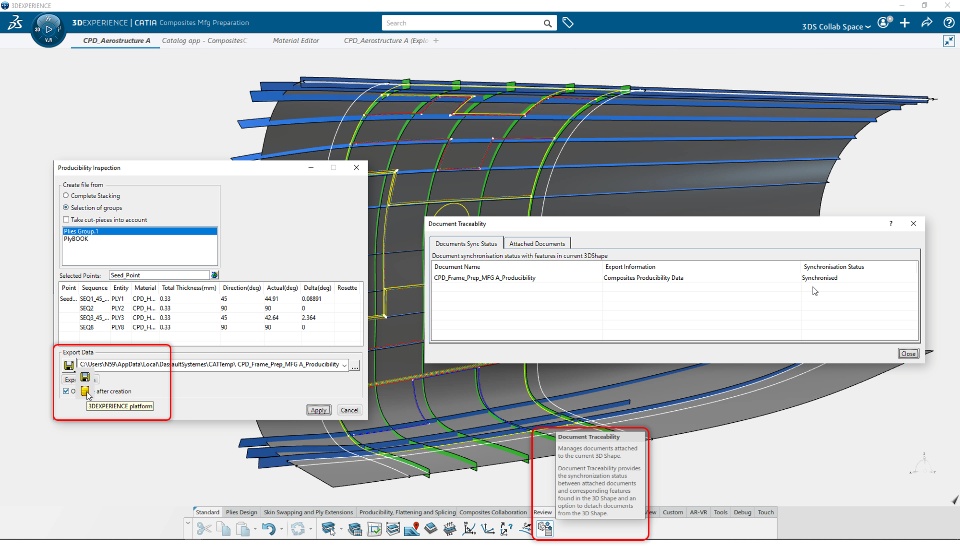Click the Share arrow icon in top bar
The image size is (960, 547).
[927, 23]
